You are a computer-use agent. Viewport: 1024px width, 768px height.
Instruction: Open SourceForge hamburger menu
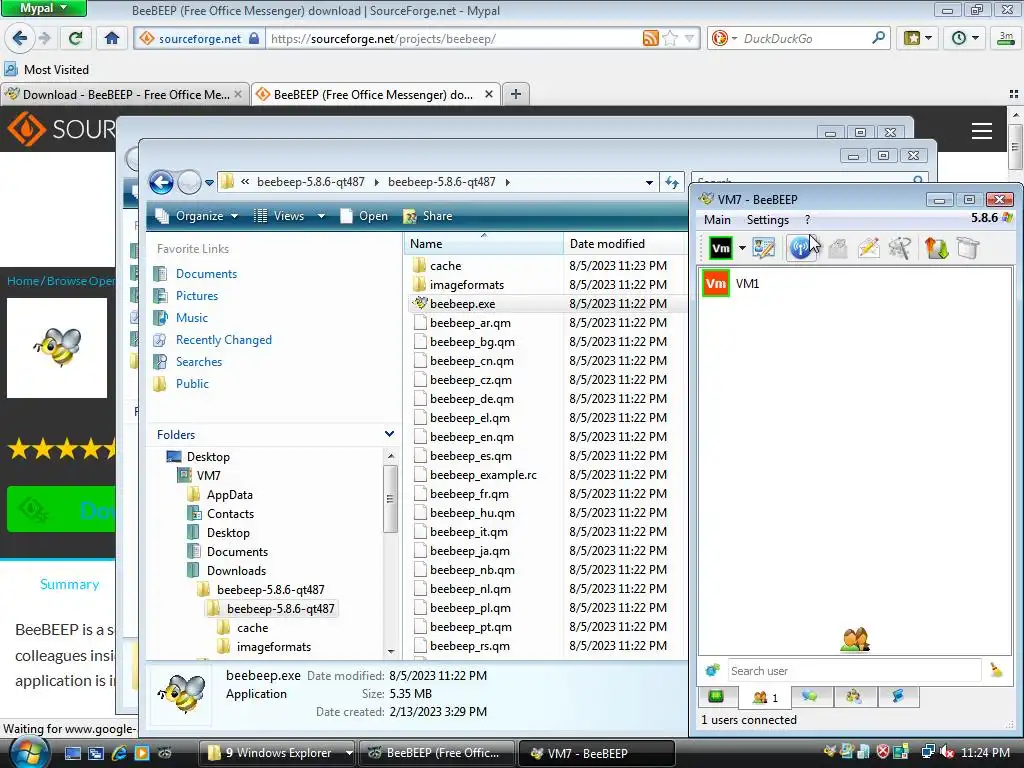tap(982, 131)
